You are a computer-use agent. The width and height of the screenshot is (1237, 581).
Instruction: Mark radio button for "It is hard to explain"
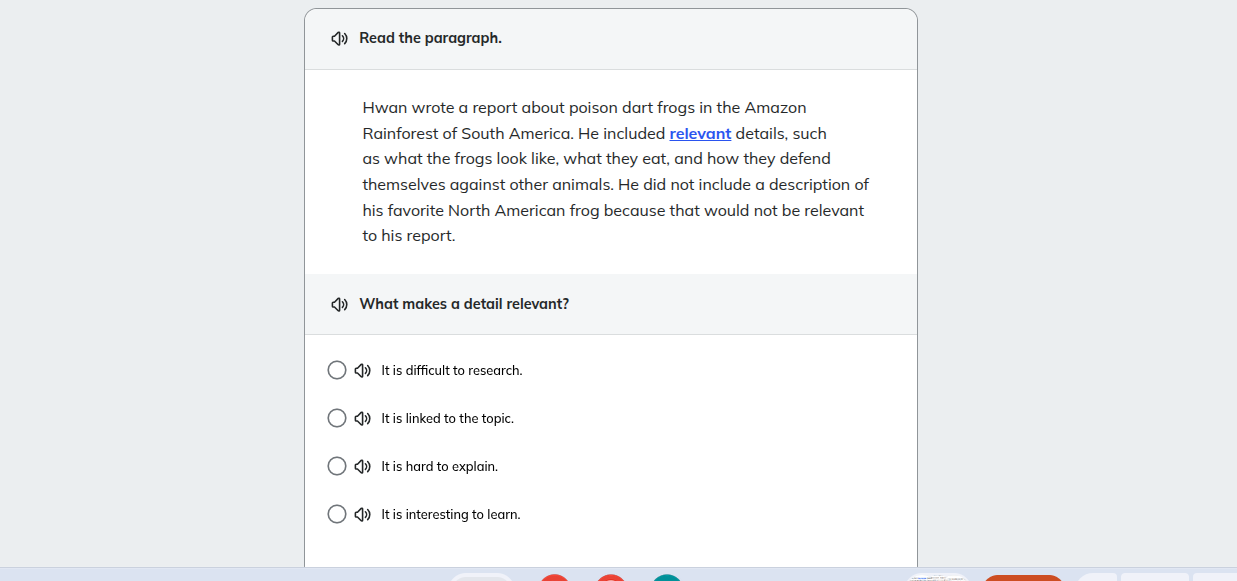[x=337, y=467]
